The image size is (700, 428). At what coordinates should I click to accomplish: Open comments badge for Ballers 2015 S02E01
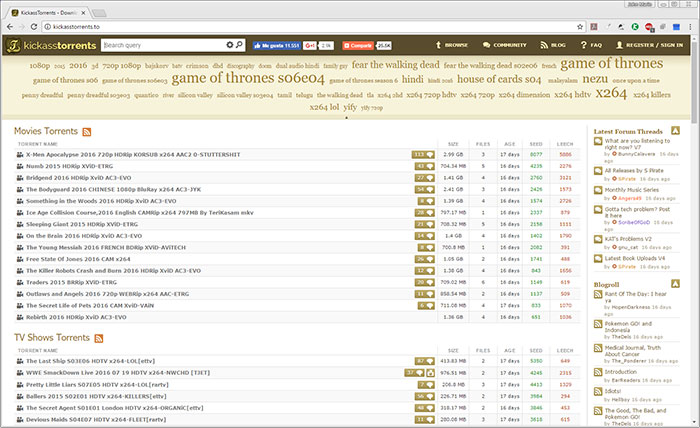[425, 396]
